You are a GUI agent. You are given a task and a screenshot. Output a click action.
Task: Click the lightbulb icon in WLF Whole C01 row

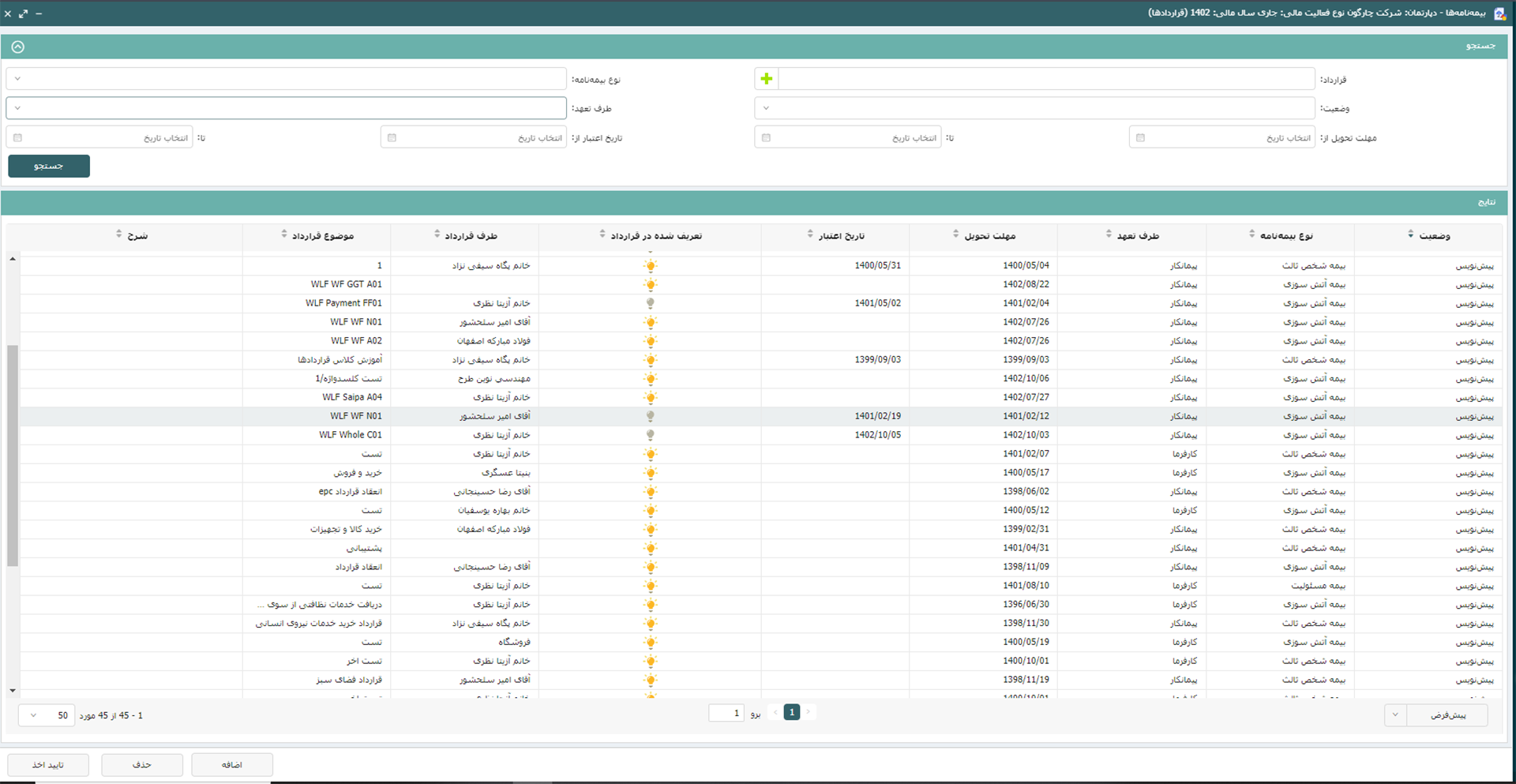[x=651, y=435]
